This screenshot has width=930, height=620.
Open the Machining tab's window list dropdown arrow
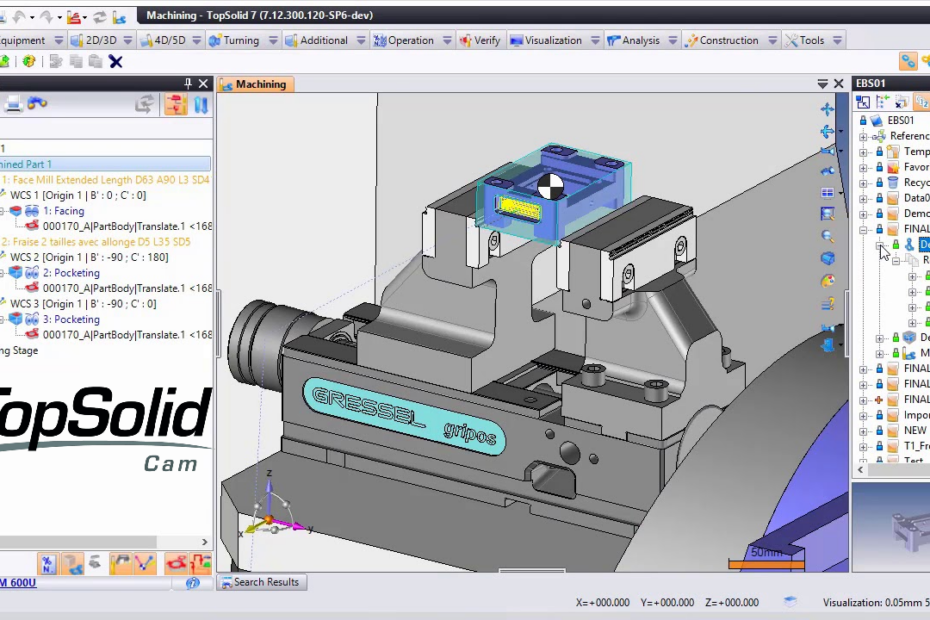click(x=822, y=84)
